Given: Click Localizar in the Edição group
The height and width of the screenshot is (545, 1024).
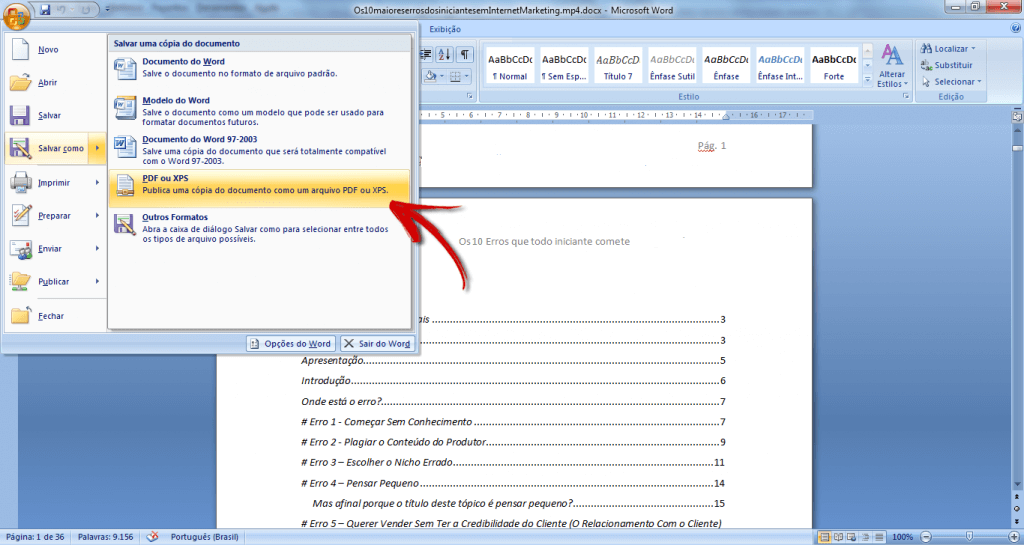Looking at the screenshot, I should [948, 49].
